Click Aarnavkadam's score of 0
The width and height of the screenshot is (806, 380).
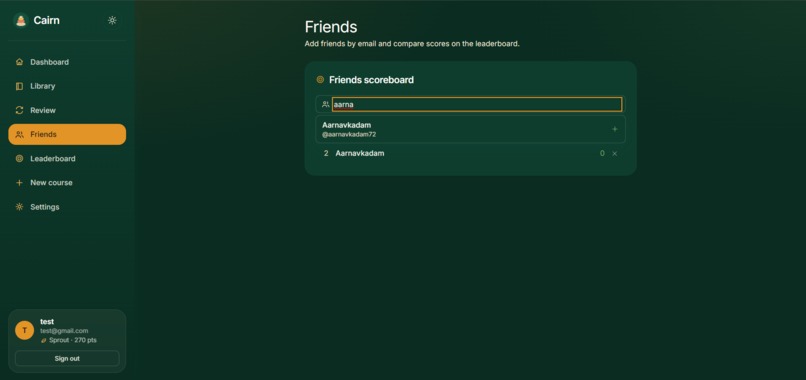(602, 153)
